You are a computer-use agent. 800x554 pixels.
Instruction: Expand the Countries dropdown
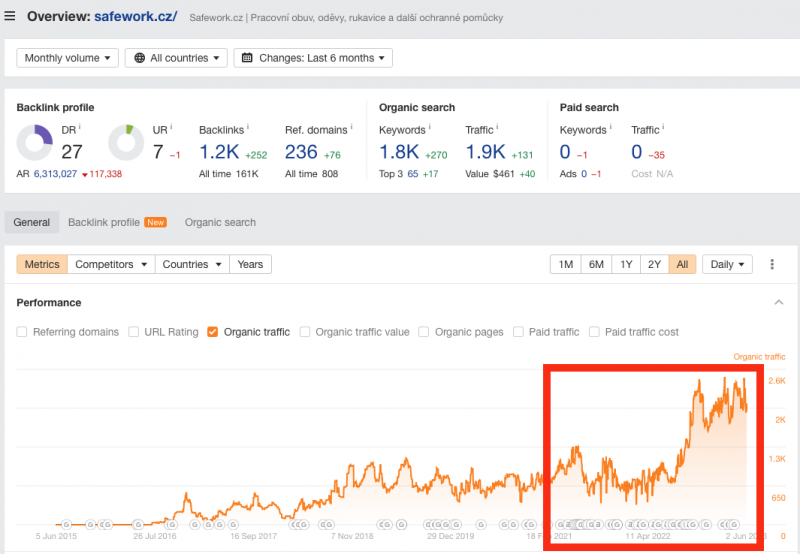click(192, 264)
